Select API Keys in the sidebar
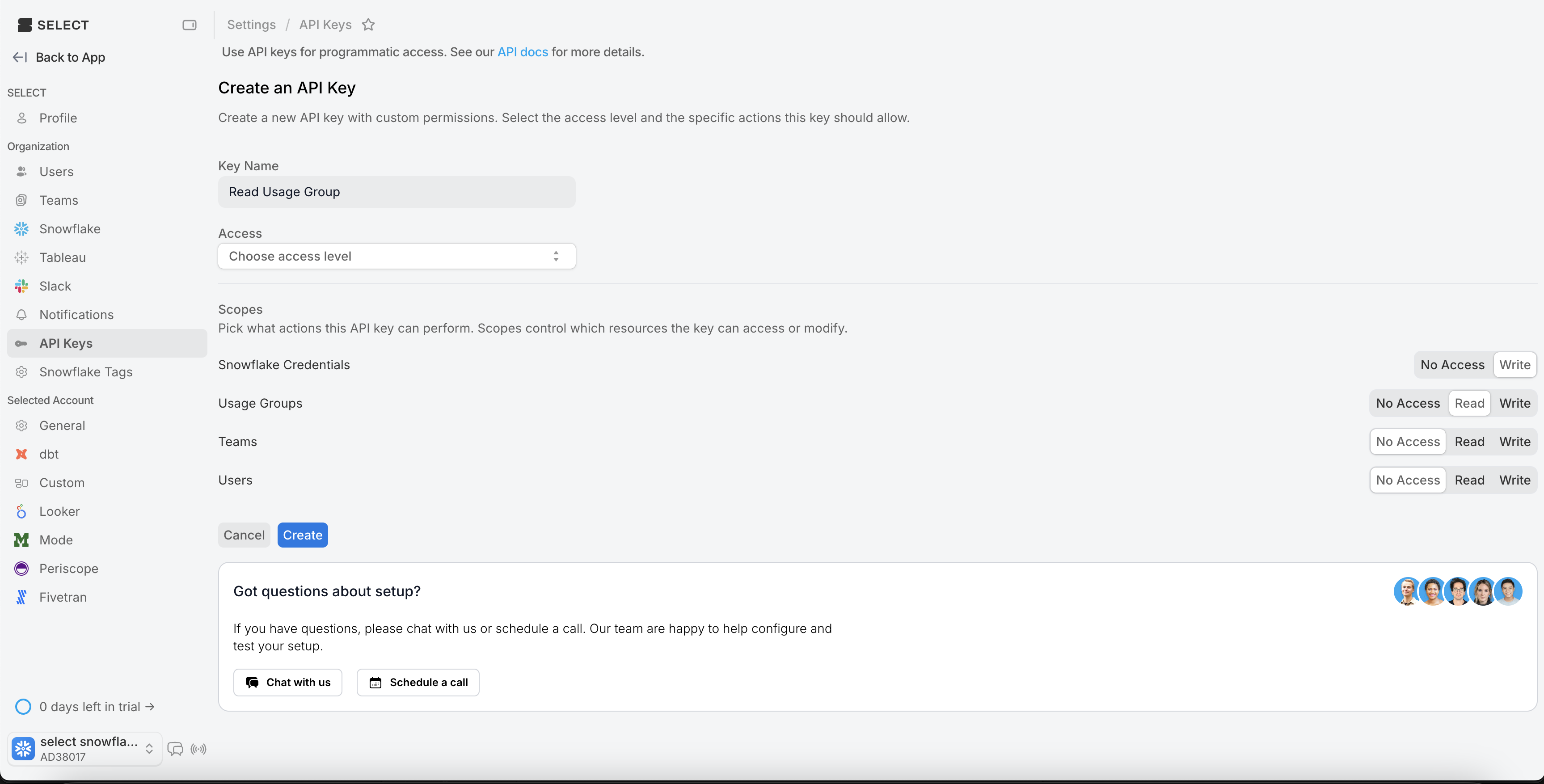This screenshot has height=784, width=1544. coord(65,343)
